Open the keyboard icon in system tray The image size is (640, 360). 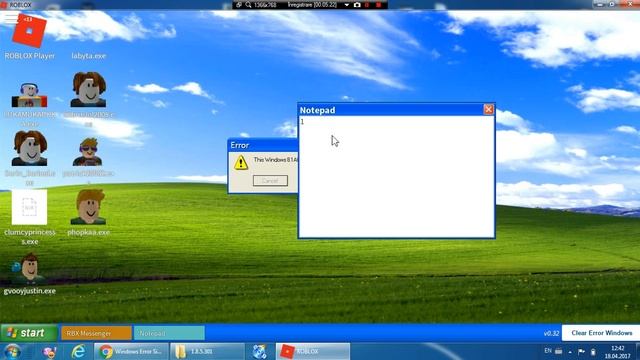[558, 351]
